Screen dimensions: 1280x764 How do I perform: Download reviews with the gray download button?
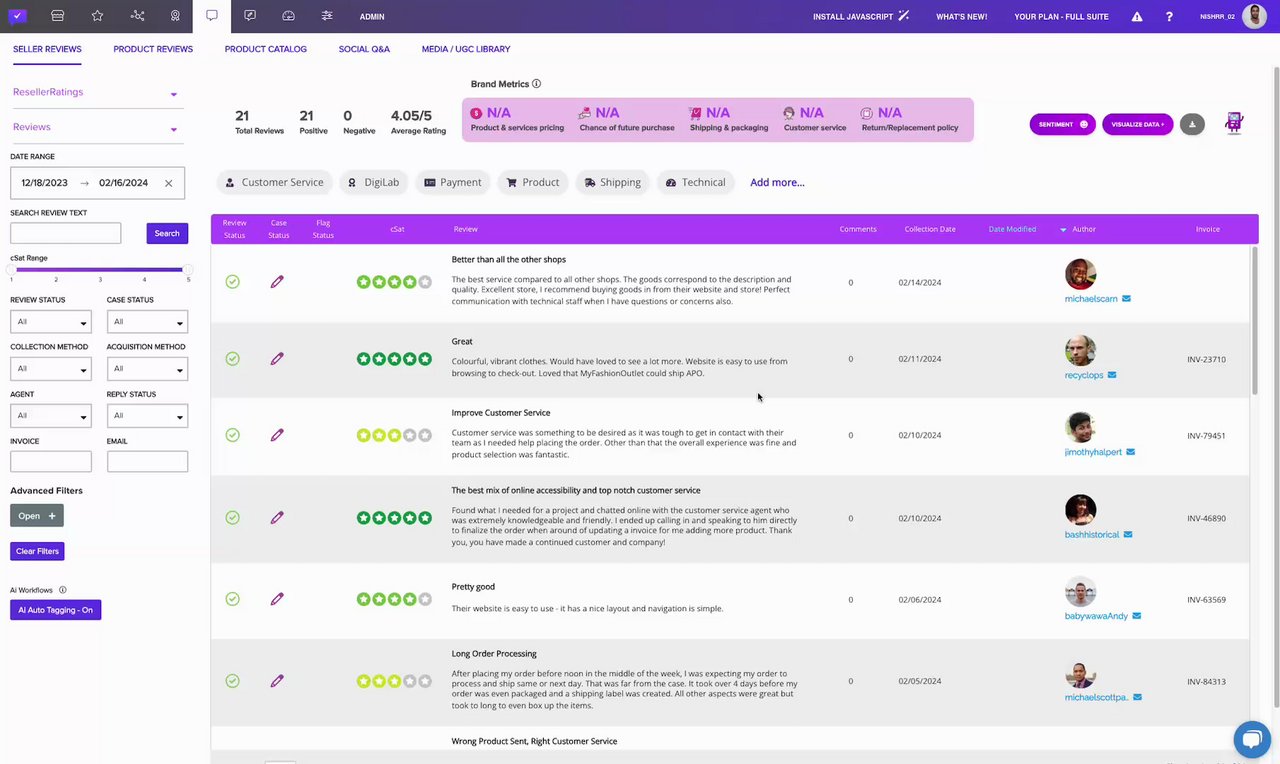[1192, 124]
